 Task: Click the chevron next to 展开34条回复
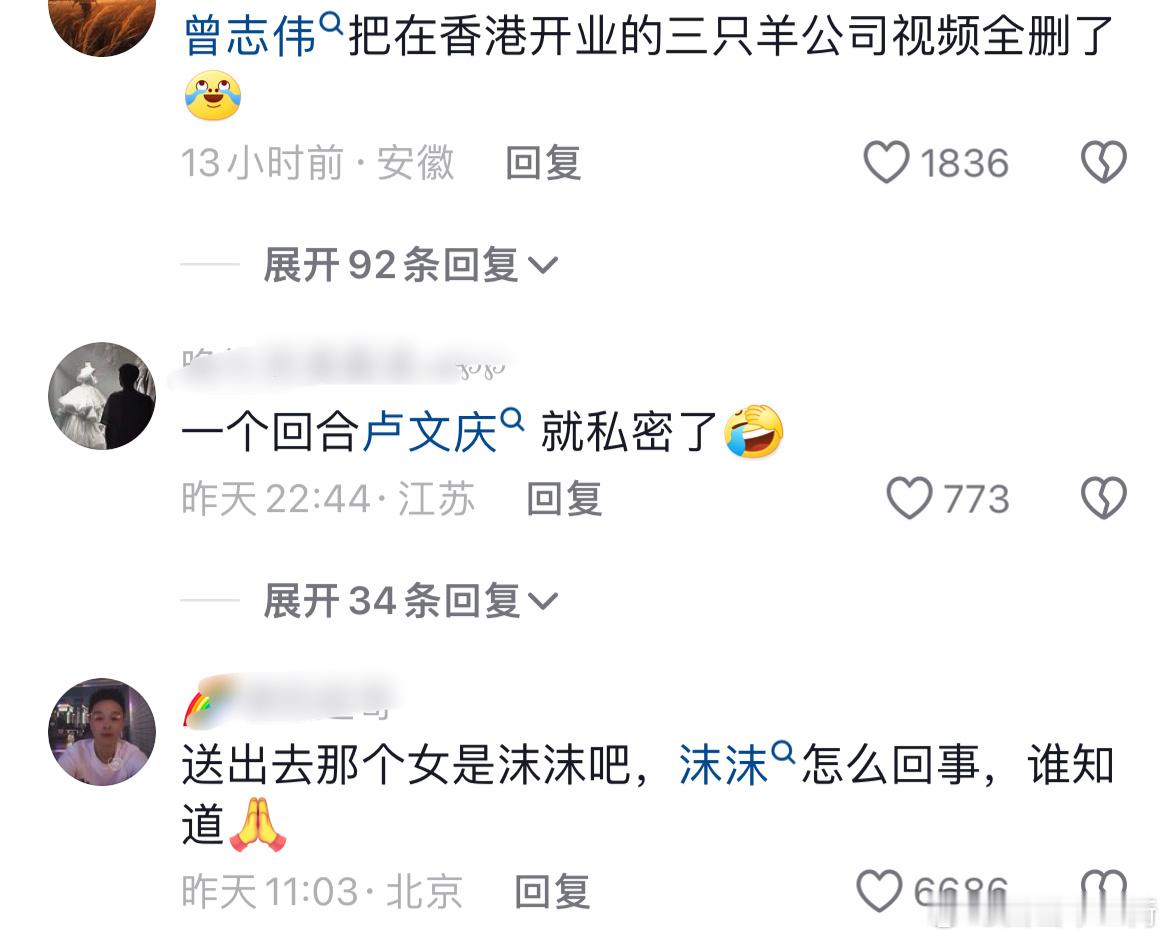(543, 601)
